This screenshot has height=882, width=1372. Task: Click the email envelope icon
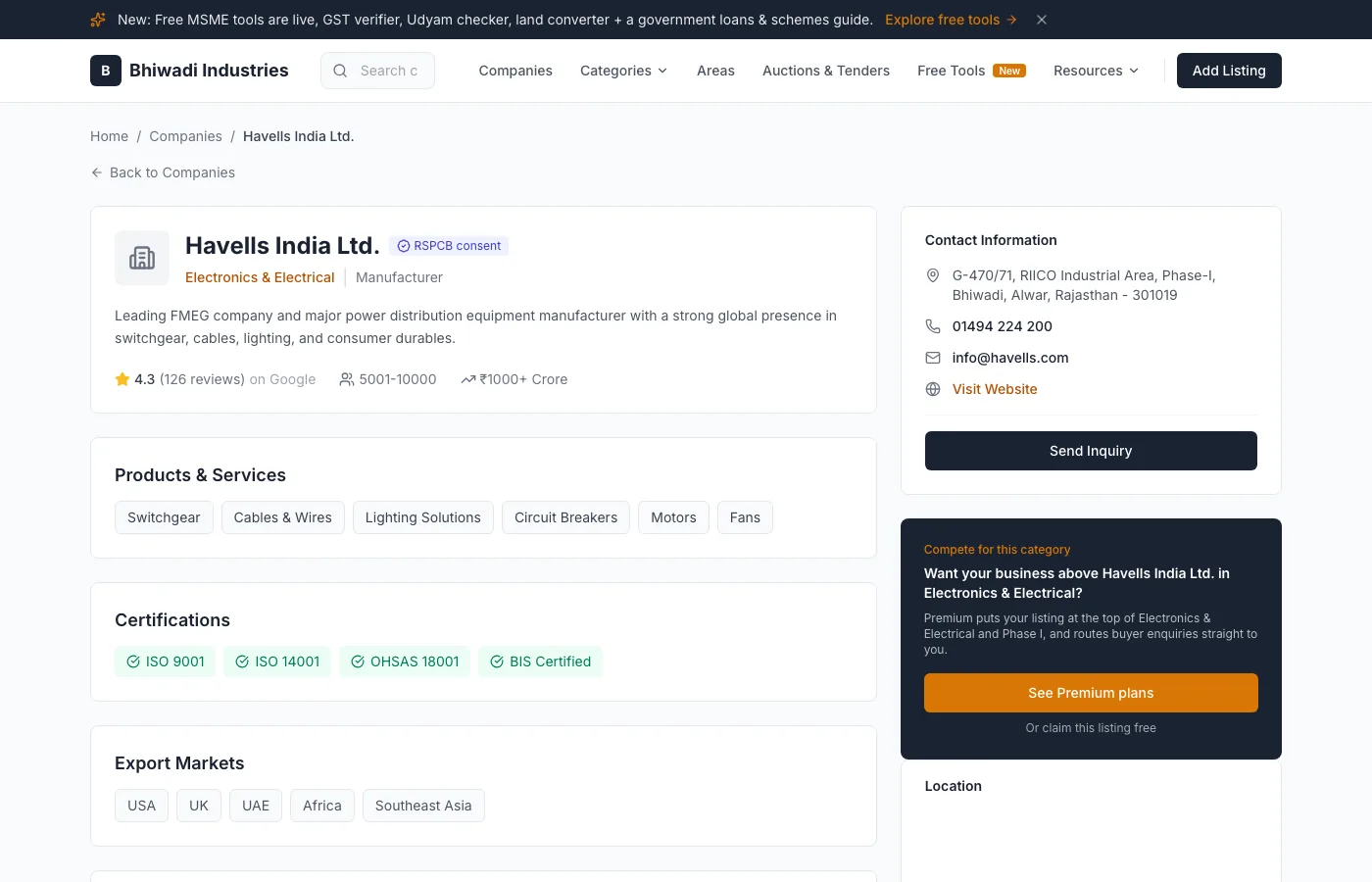pos(933,358)
